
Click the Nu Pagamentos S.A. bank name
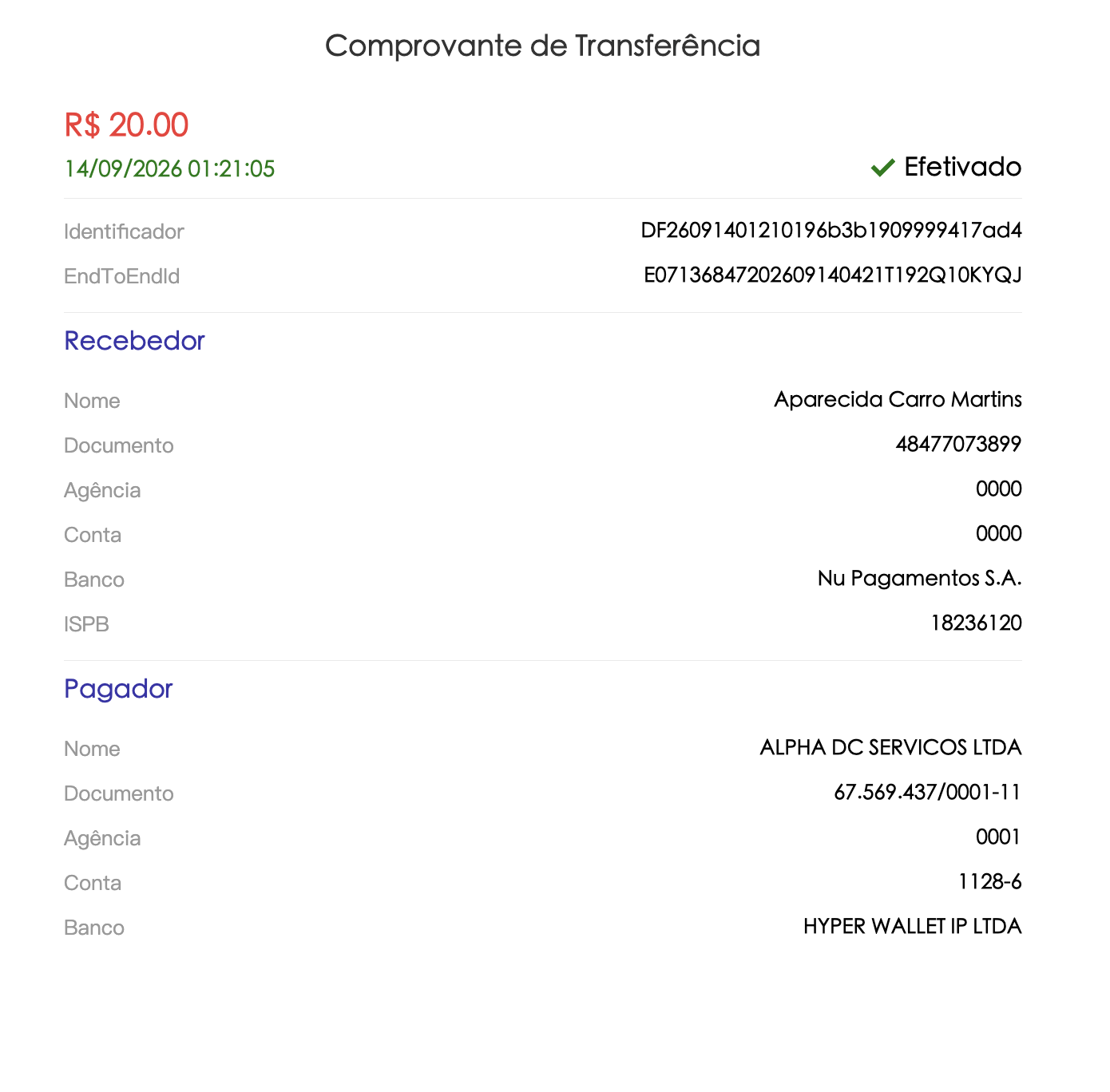click(x=919, y=579)
